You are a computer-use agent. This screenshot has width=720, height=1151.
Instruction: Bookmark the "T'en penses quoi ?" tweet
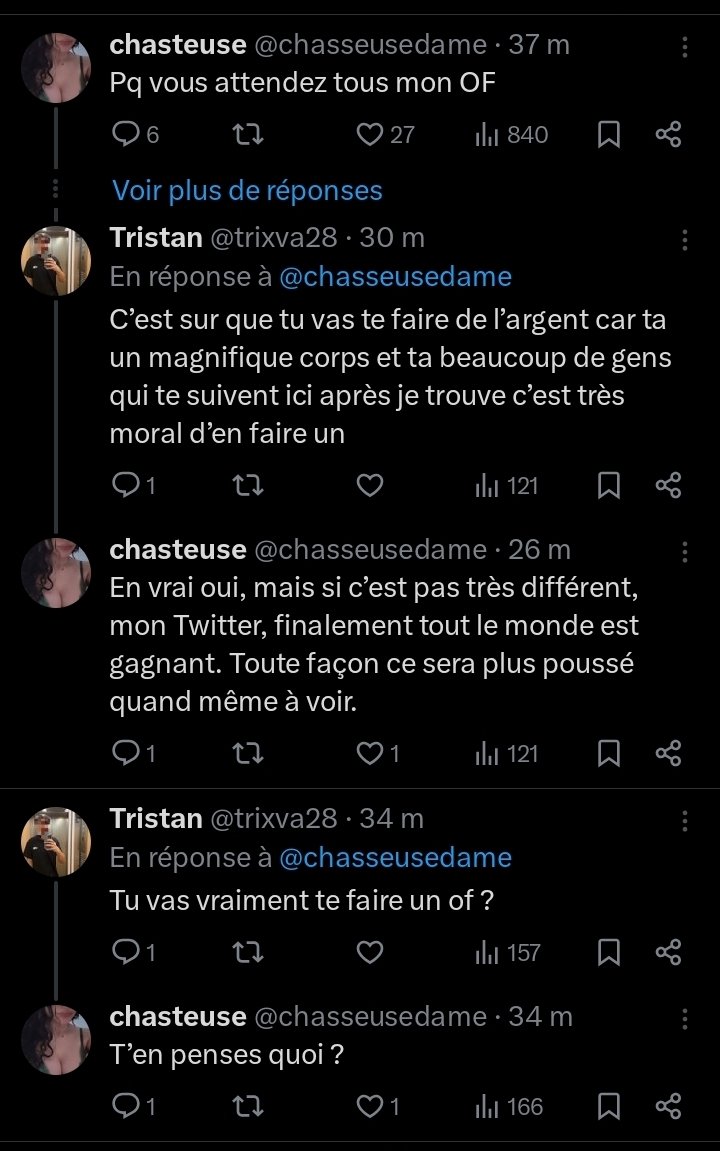pos(608,1106)
